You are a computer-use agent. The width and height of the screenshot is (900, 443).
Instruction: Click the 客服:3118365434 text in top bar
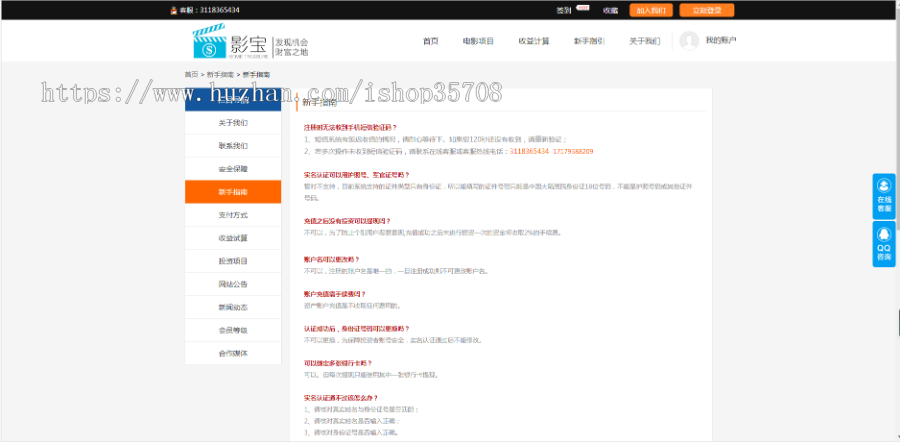point(210,10)
